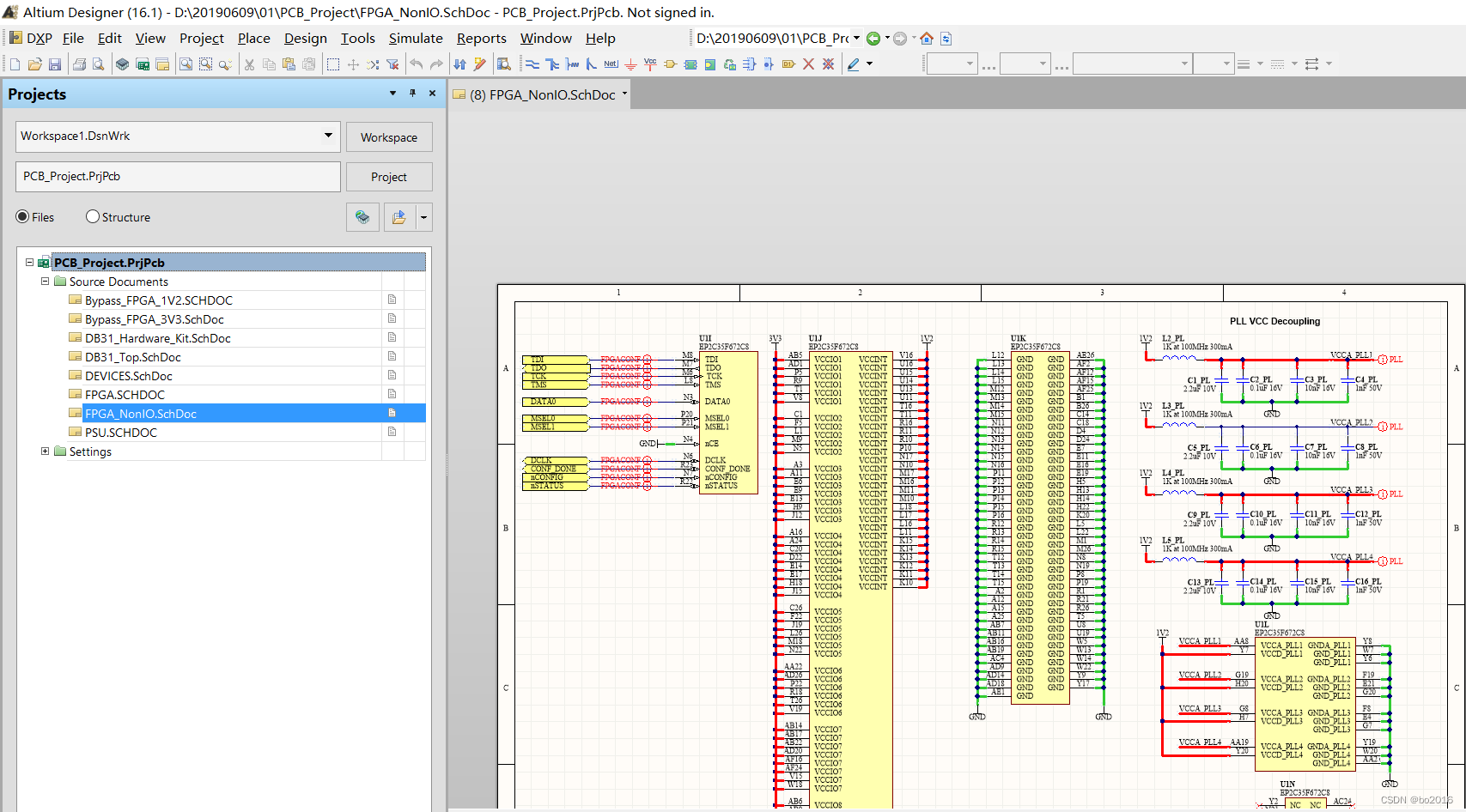Image resolution: width=1466 pixels, height=812 pixels.
Task: Select DB31_Top.SchDoc in the tree
Action: pyautogui.click(x=133, y=357)
